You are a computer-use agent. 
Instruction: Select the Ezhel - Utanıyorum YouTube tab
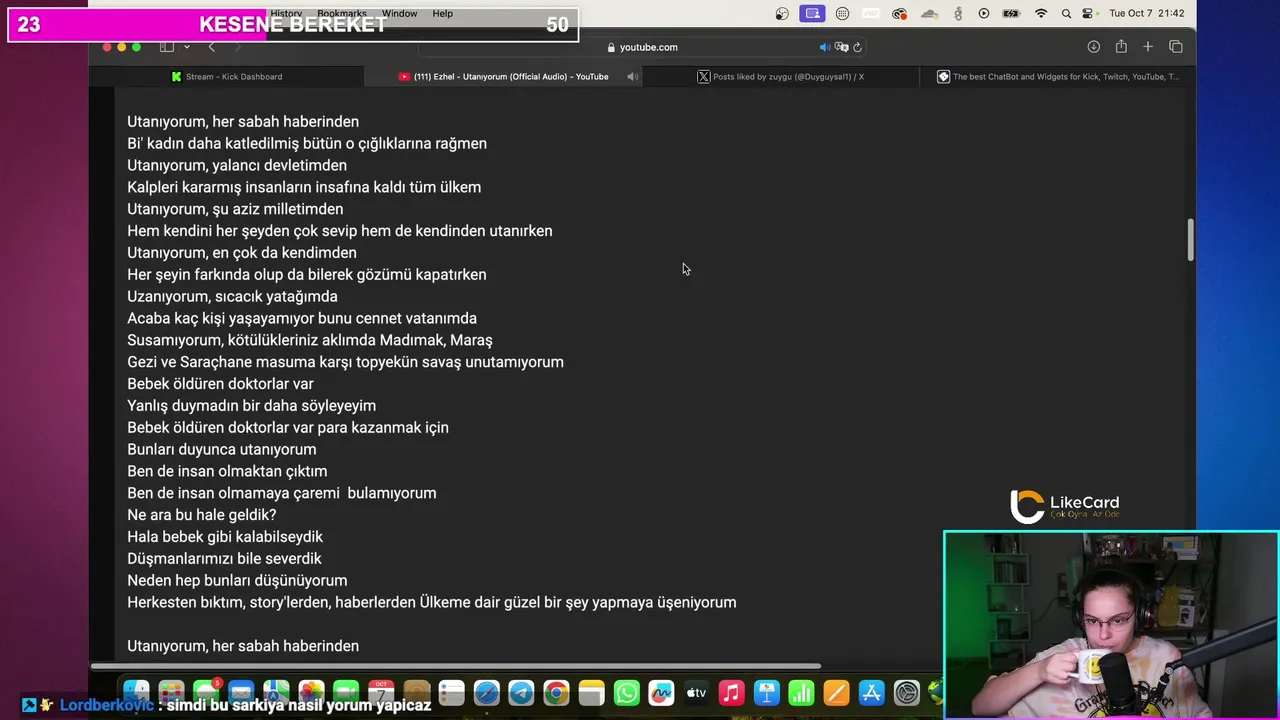coord(503,76)
